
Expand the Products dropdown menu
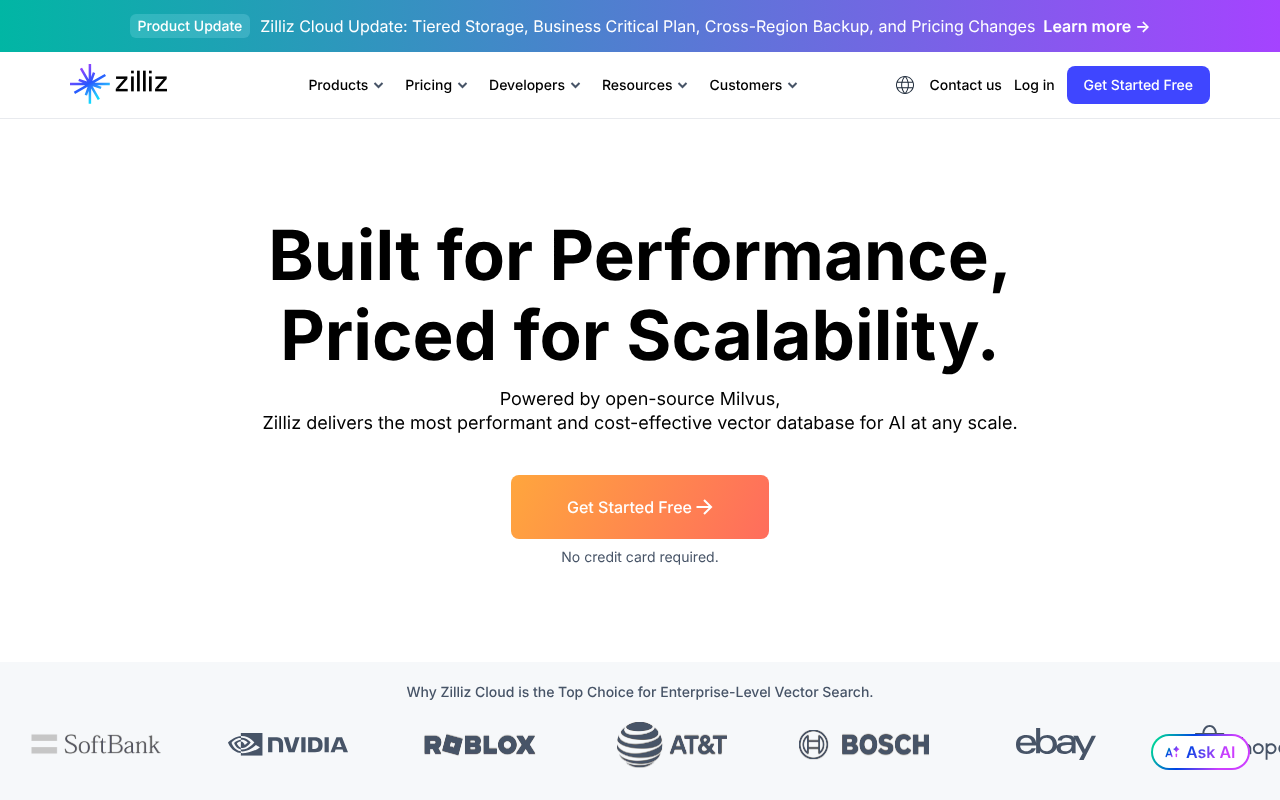[x=346, y=85]
